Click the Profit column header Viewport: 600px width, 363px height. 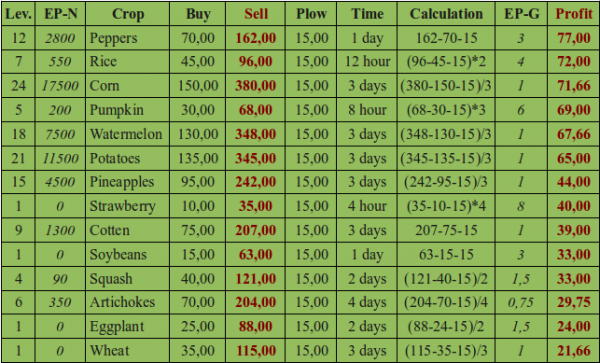pos(574,14)
